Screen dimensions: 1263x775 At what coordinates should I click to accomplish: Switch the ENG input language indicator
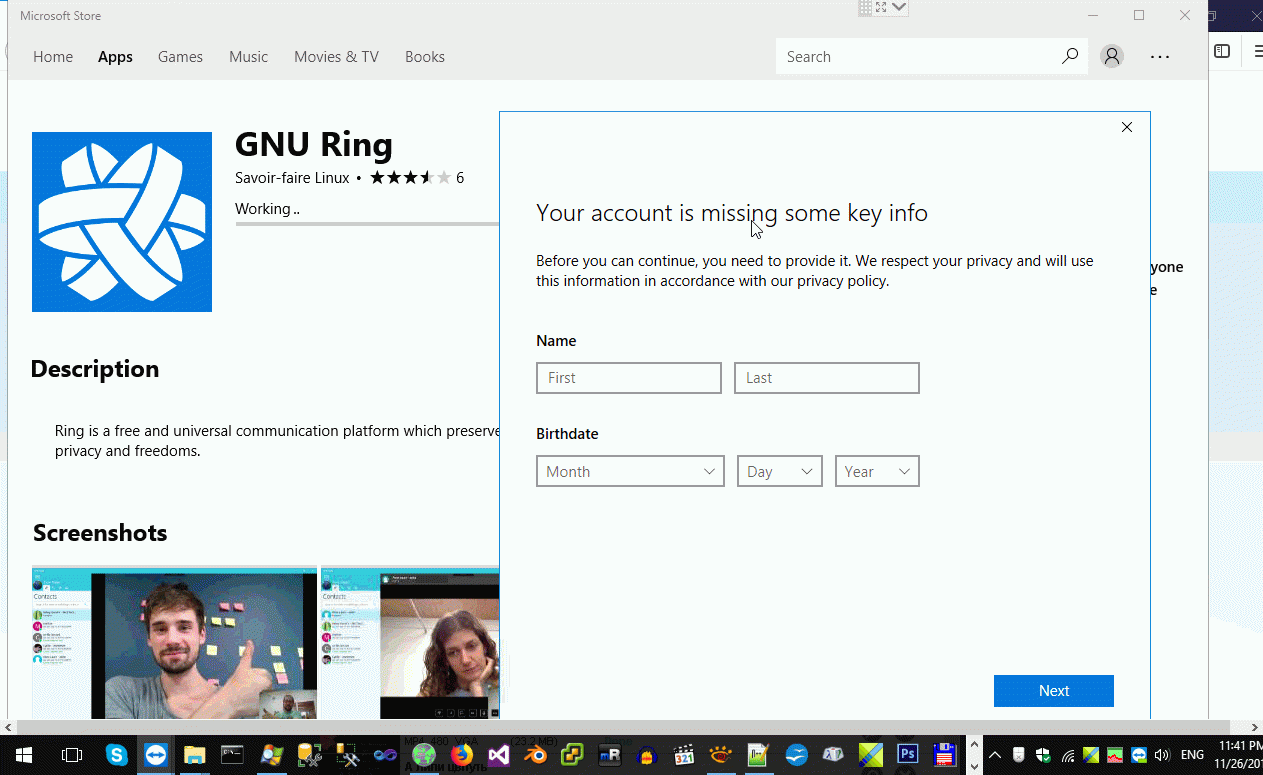(x=1193, y=755)
